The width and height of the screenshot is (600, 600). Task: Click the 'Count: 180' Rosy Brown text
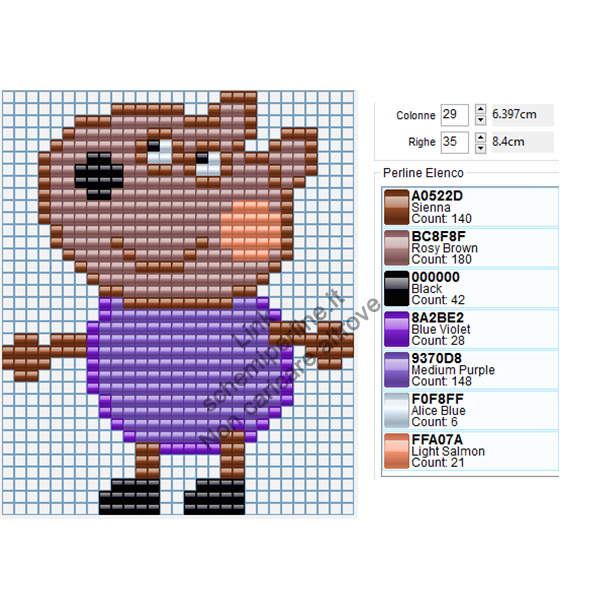pos(441,259)
